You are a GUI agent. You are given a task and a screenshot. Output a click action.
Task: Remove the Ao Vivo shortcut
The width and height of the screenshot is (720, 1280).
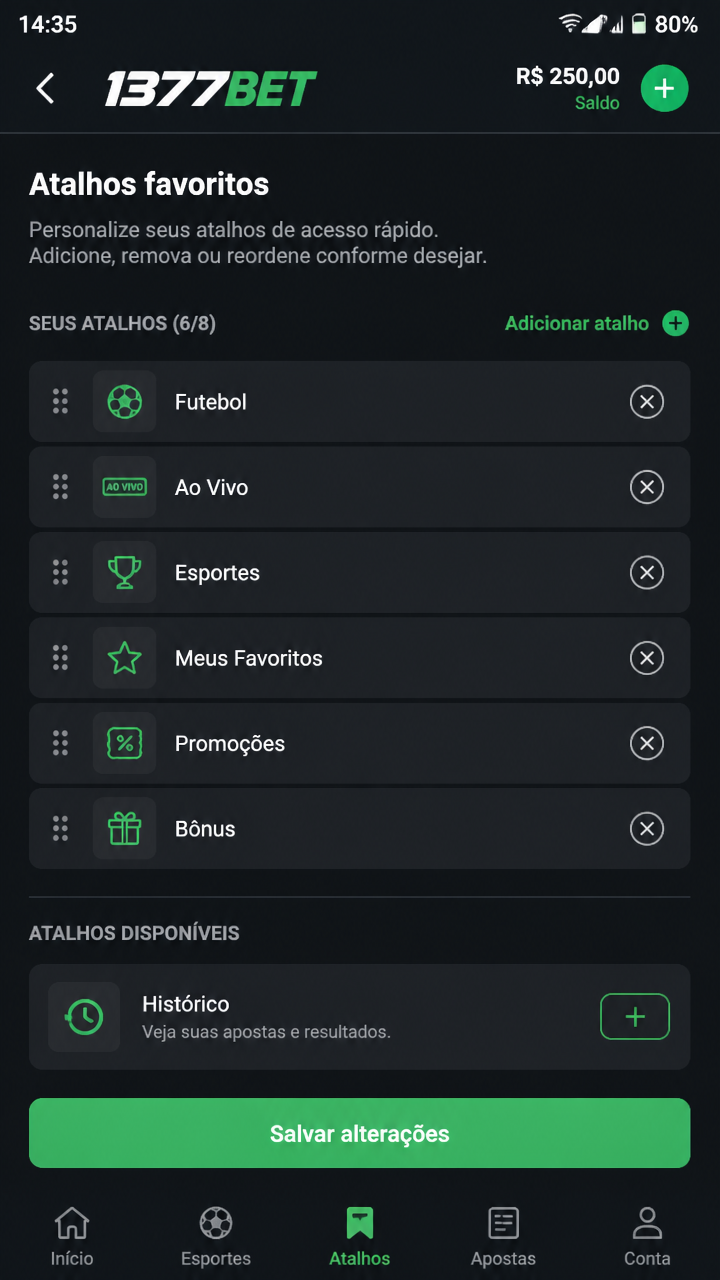647,487
